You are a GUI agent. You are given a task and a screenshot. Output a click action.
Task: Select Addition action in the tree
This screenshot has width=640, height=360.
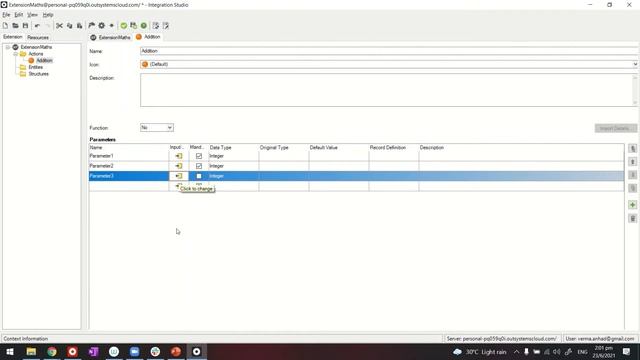pyautogui.click(x=44, y=60)
